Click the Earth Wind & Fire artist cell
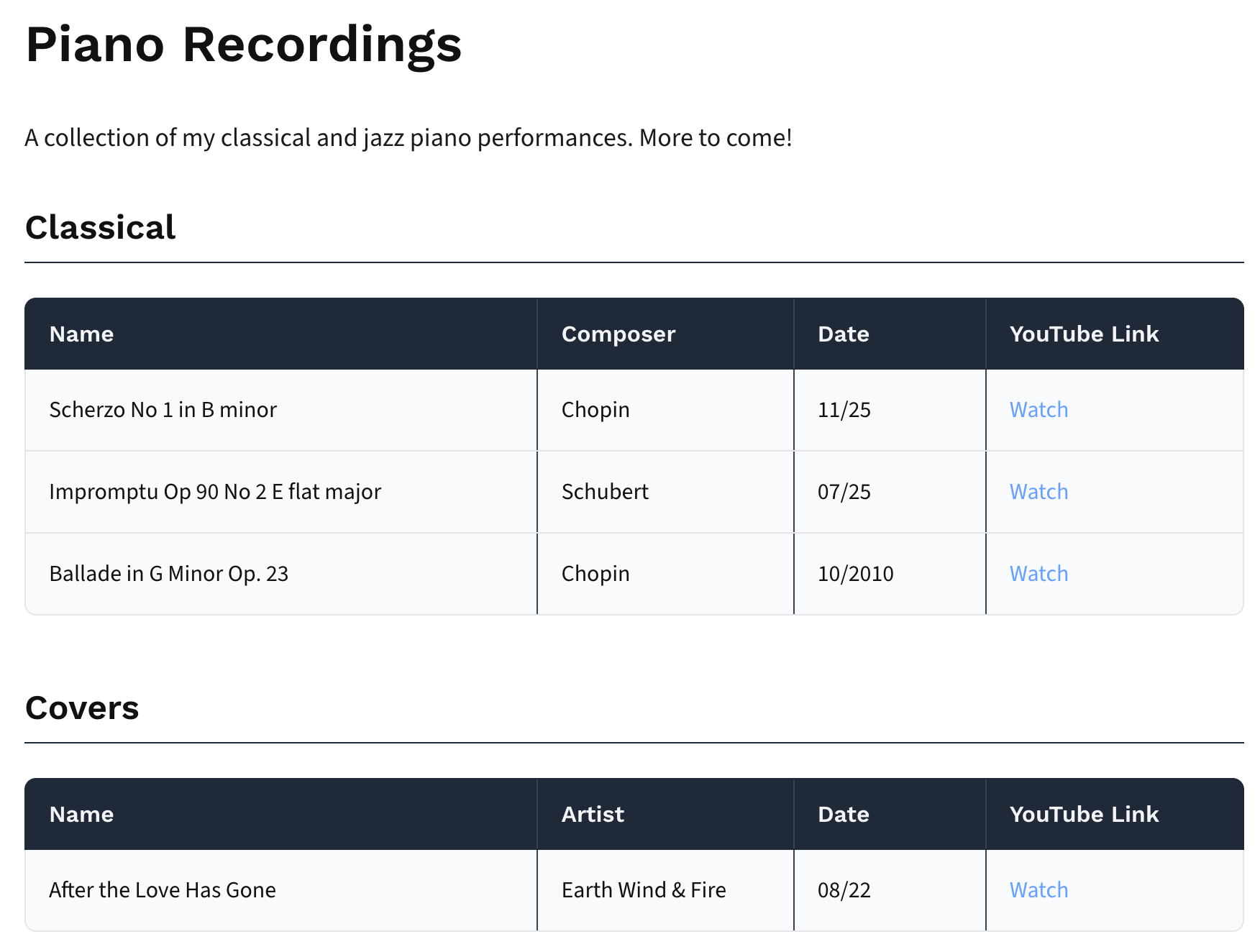This screenshot has height=952, width=1260. coord(644,890)
